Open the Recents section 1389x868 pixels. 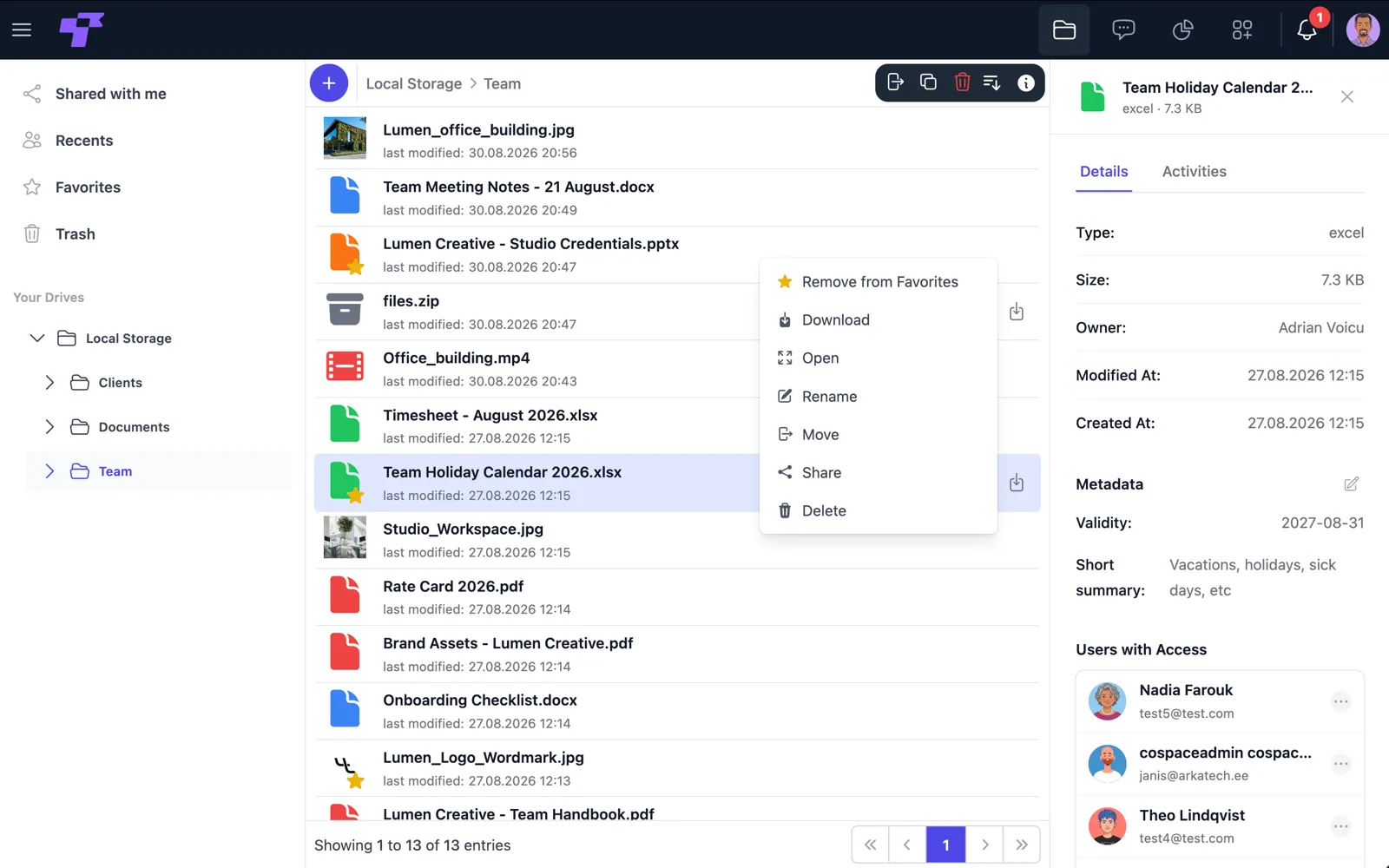point(84,141)
